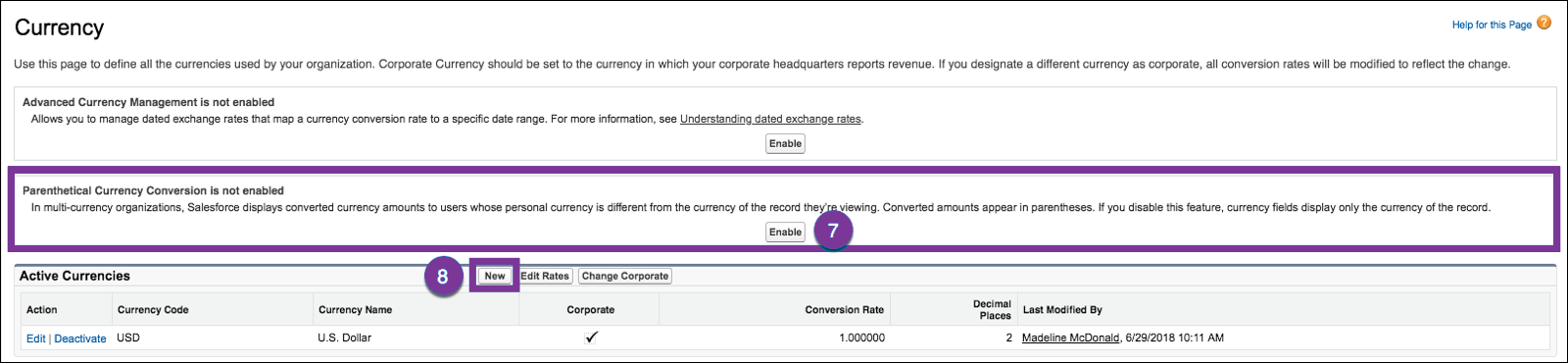Select the decimal places value 2

(1008, 337)
